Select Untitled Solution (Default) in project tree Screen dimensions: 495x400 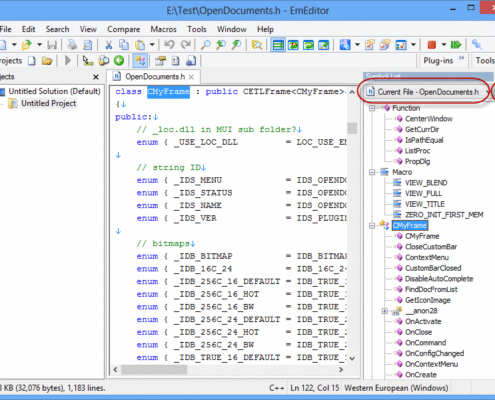tap(54, 91)
